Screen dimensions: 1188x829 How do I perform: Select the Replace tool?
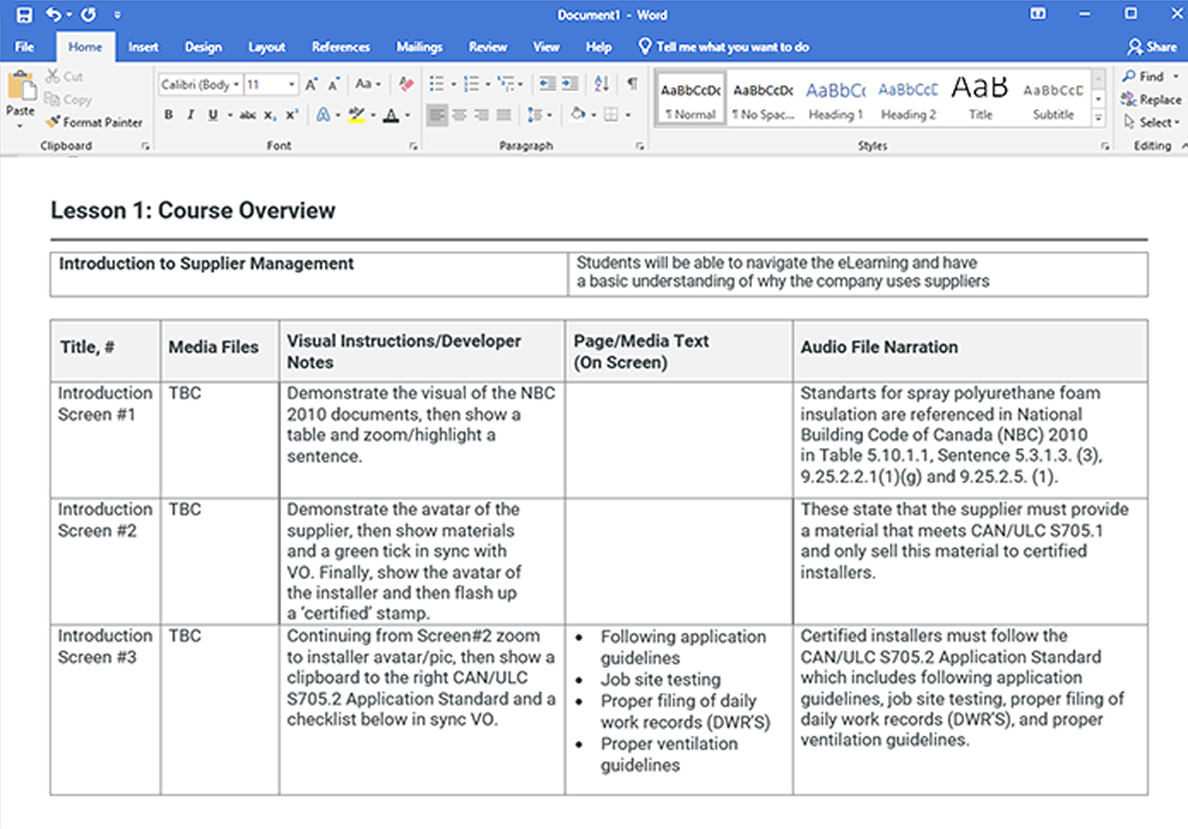(x=1151, y=99)
